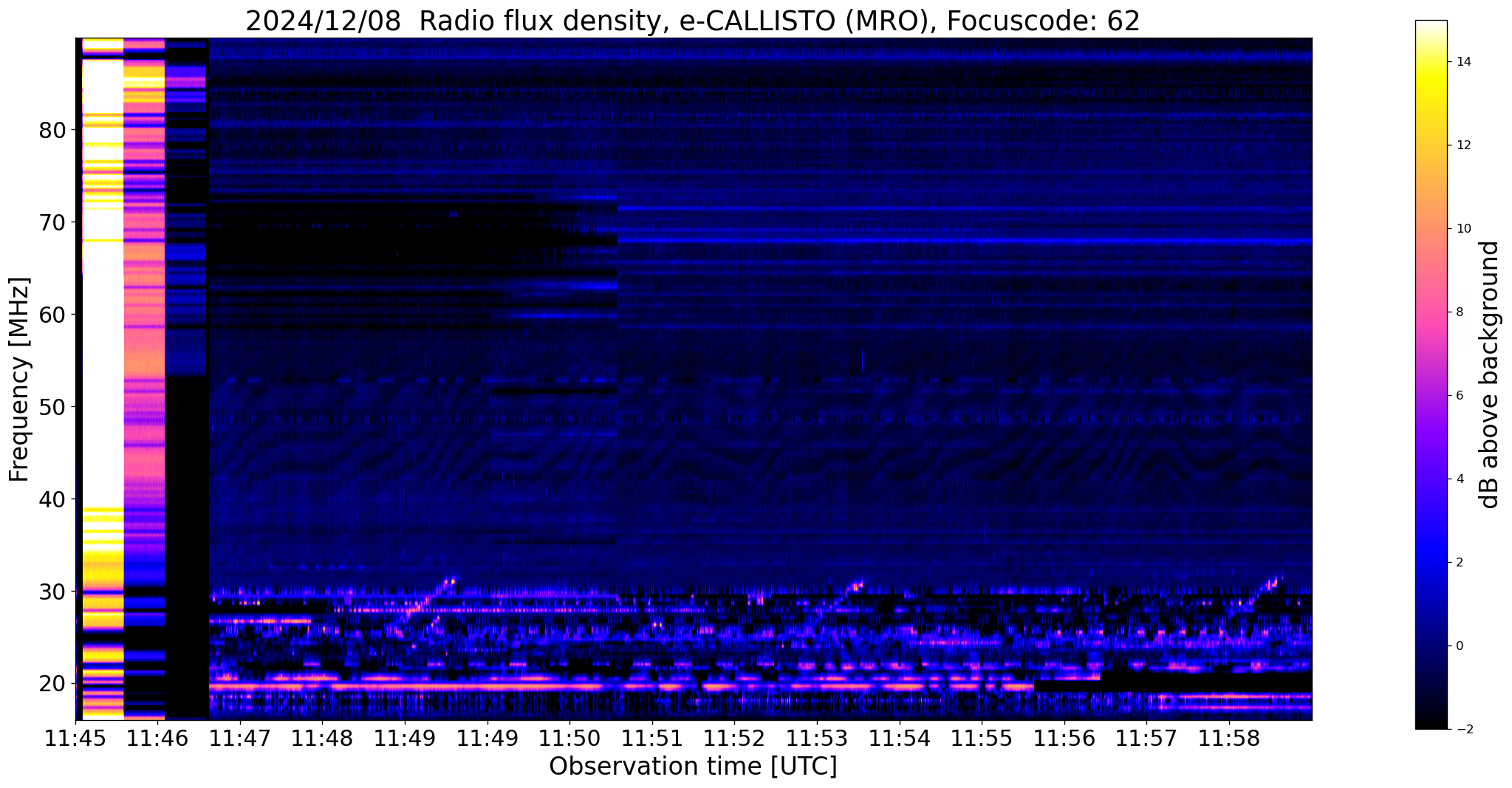Screen dimensions: 1512x788
Task: Click the 11:54 time tick label
Action: coord(899,738)
